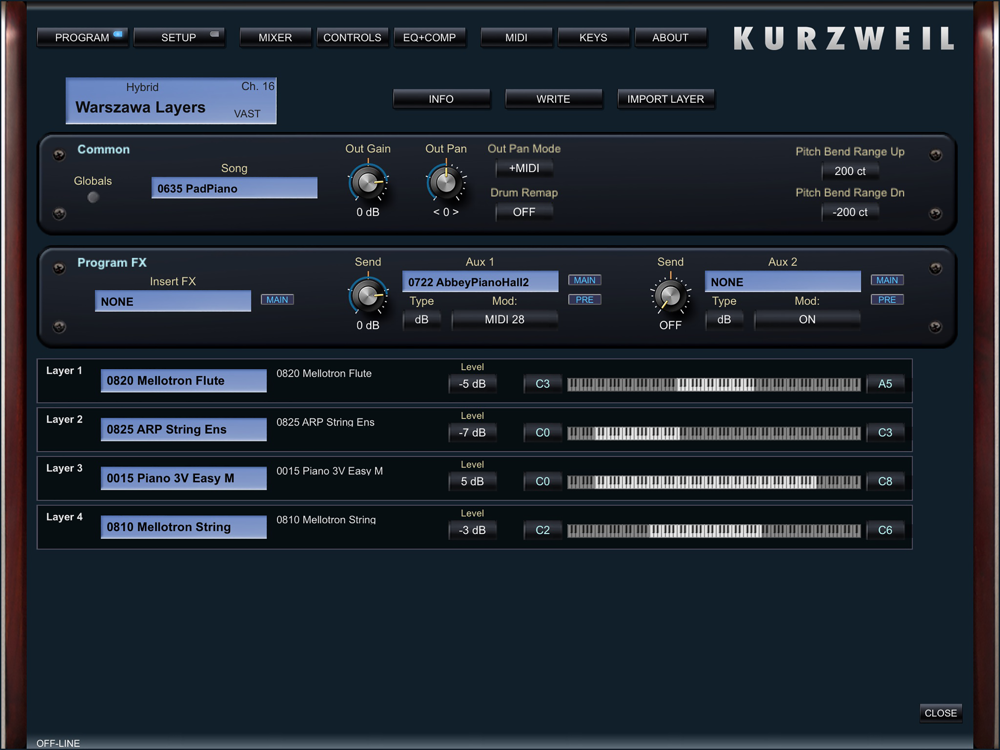Select Layer 2 program 0825 ARP String Ens
The image size is (1000, 750).
click(184, 429)
